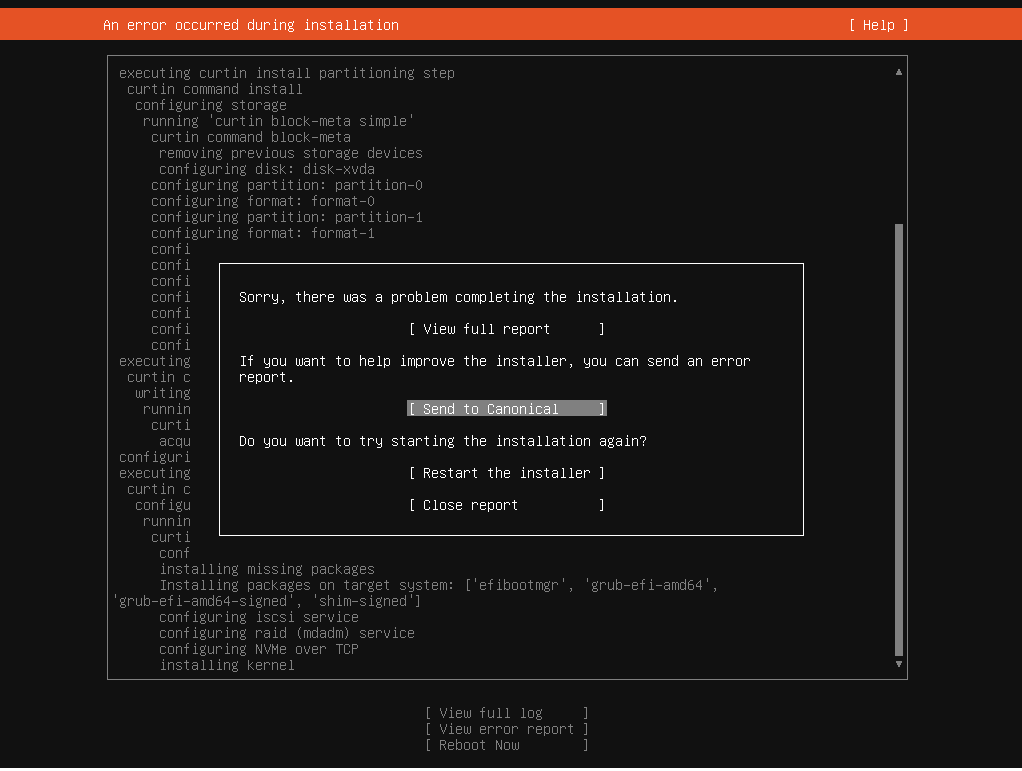Click the scrollbar down arrow
1022x771 pixels.
(x=898, y=663)
